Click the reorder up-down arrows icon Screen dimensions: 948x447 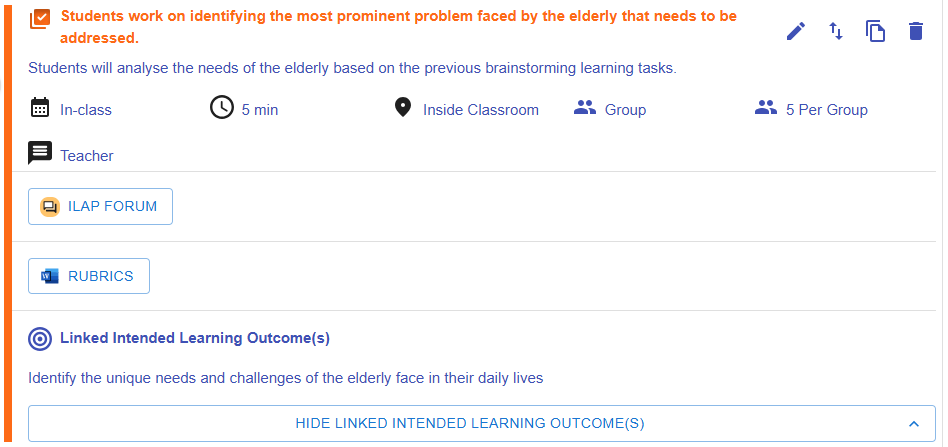(836, 31)
